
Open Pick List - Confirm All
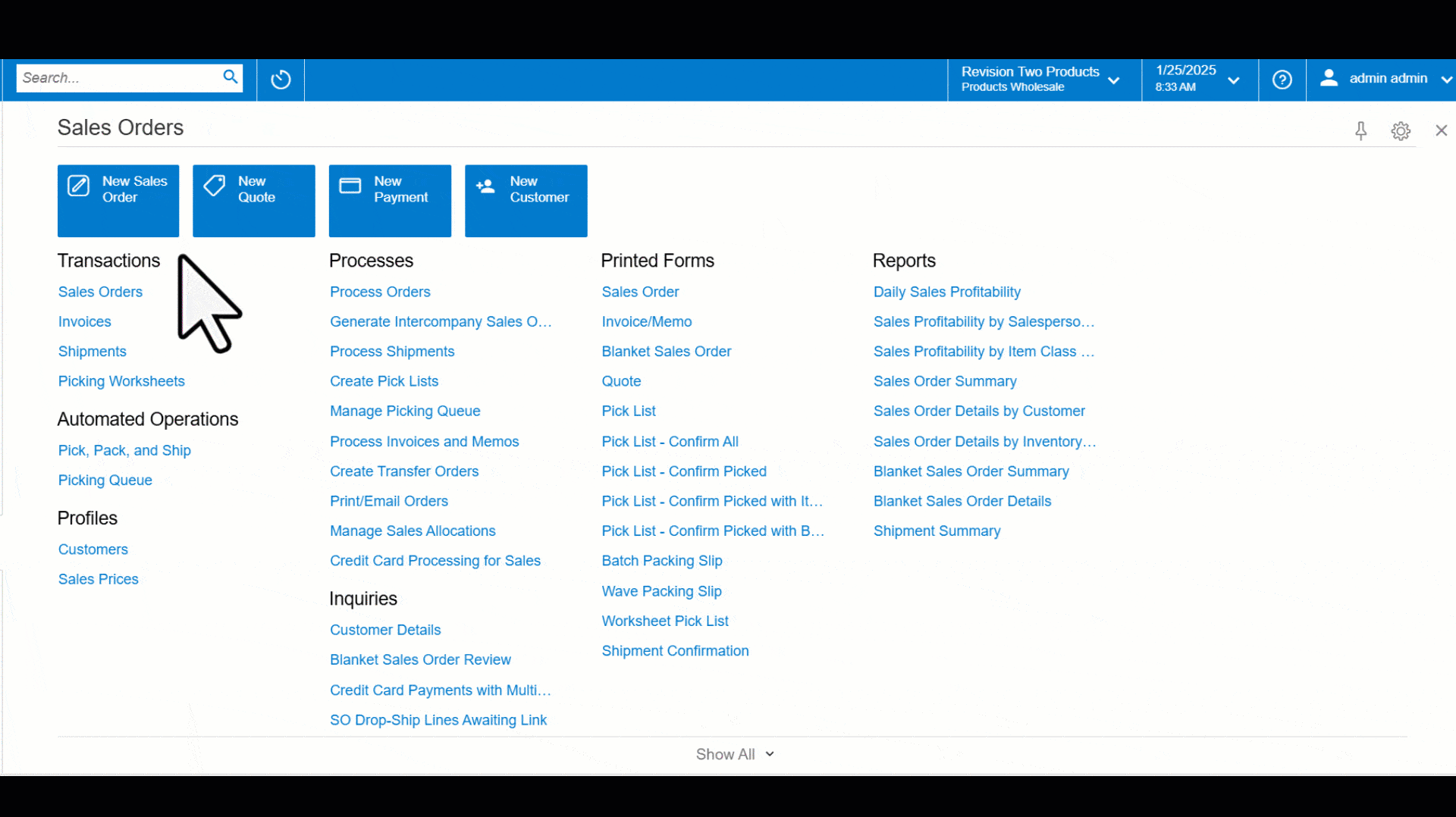(670, 441)
